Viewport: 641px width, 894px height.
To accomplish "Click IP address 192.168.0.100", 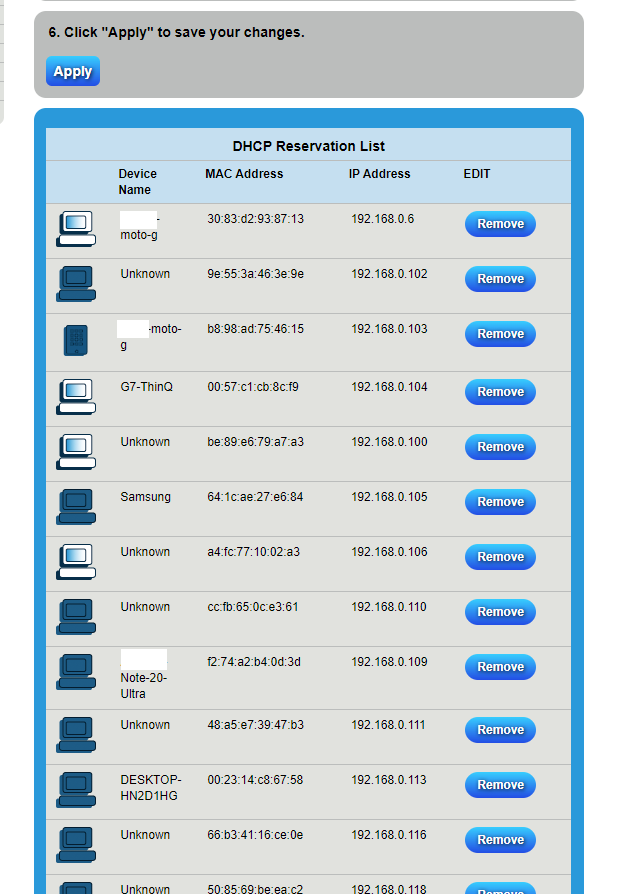I will click(x=389, y=442).
